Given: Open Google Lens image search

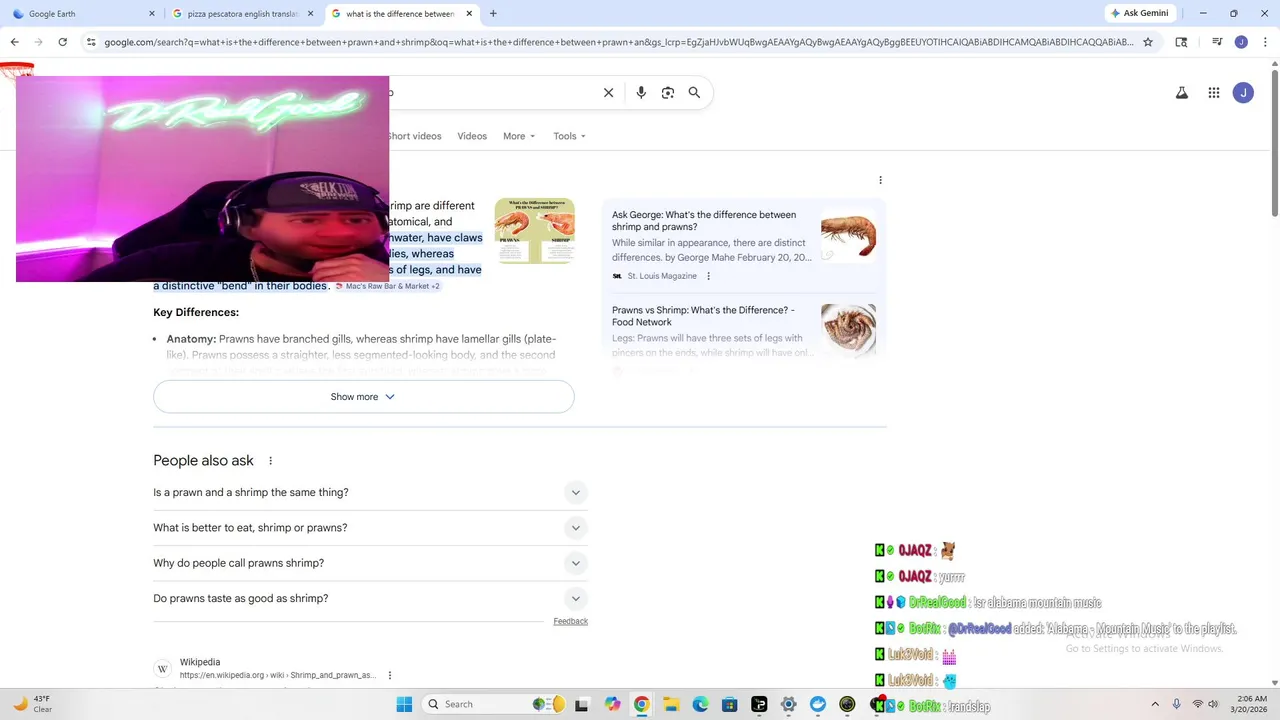Looking at the screenshot, I should point(668,93).
